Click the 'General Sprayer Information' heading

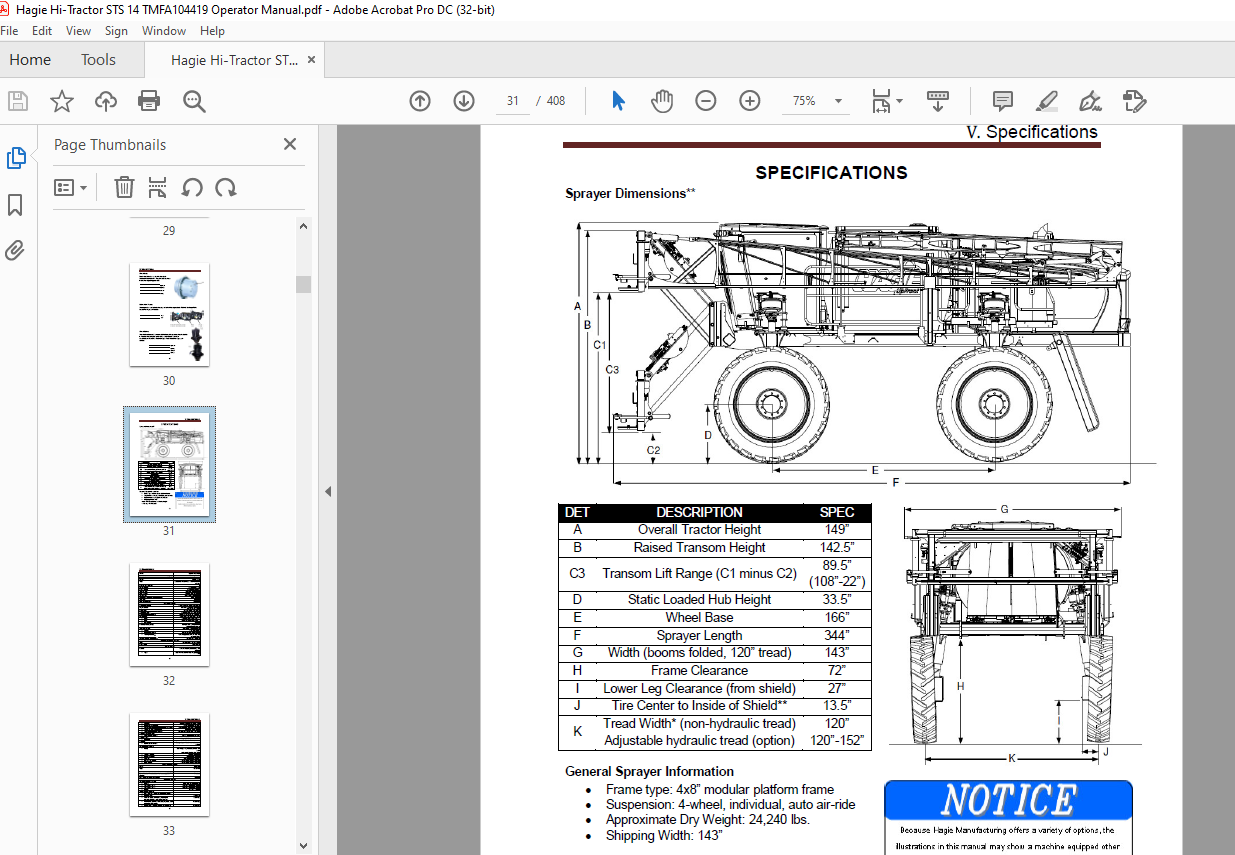click(x=649, y=772)
